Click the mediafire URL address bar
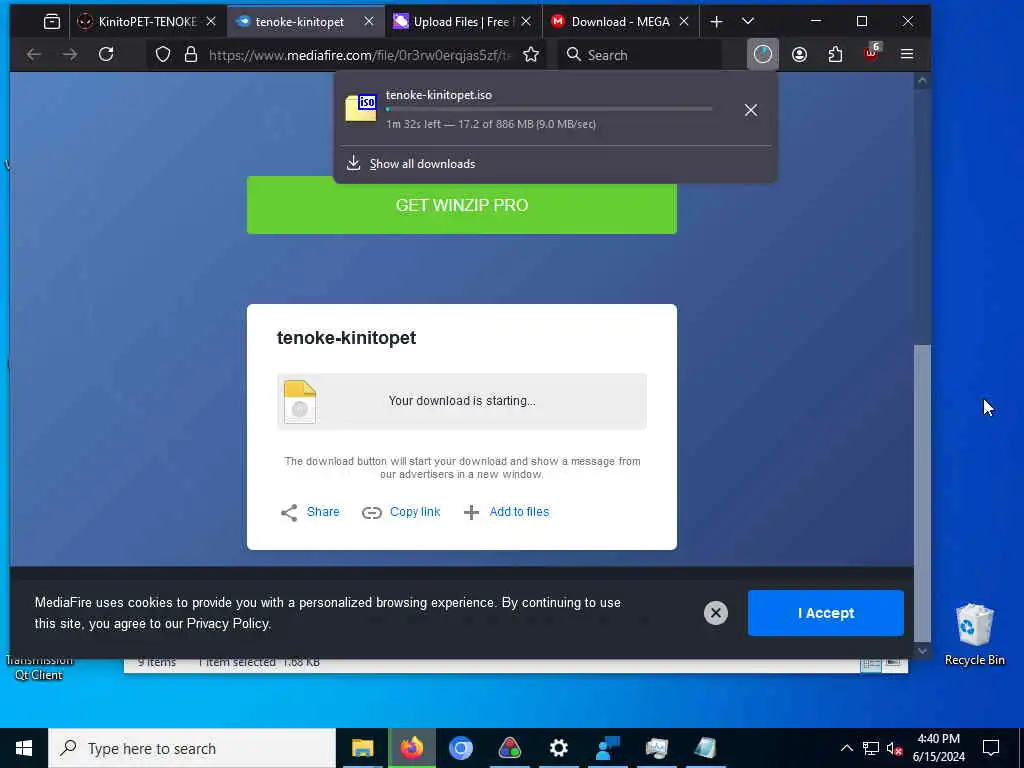Image resolution: width=1024 pixels, height=768 pixels. click(x=359, y=56)
